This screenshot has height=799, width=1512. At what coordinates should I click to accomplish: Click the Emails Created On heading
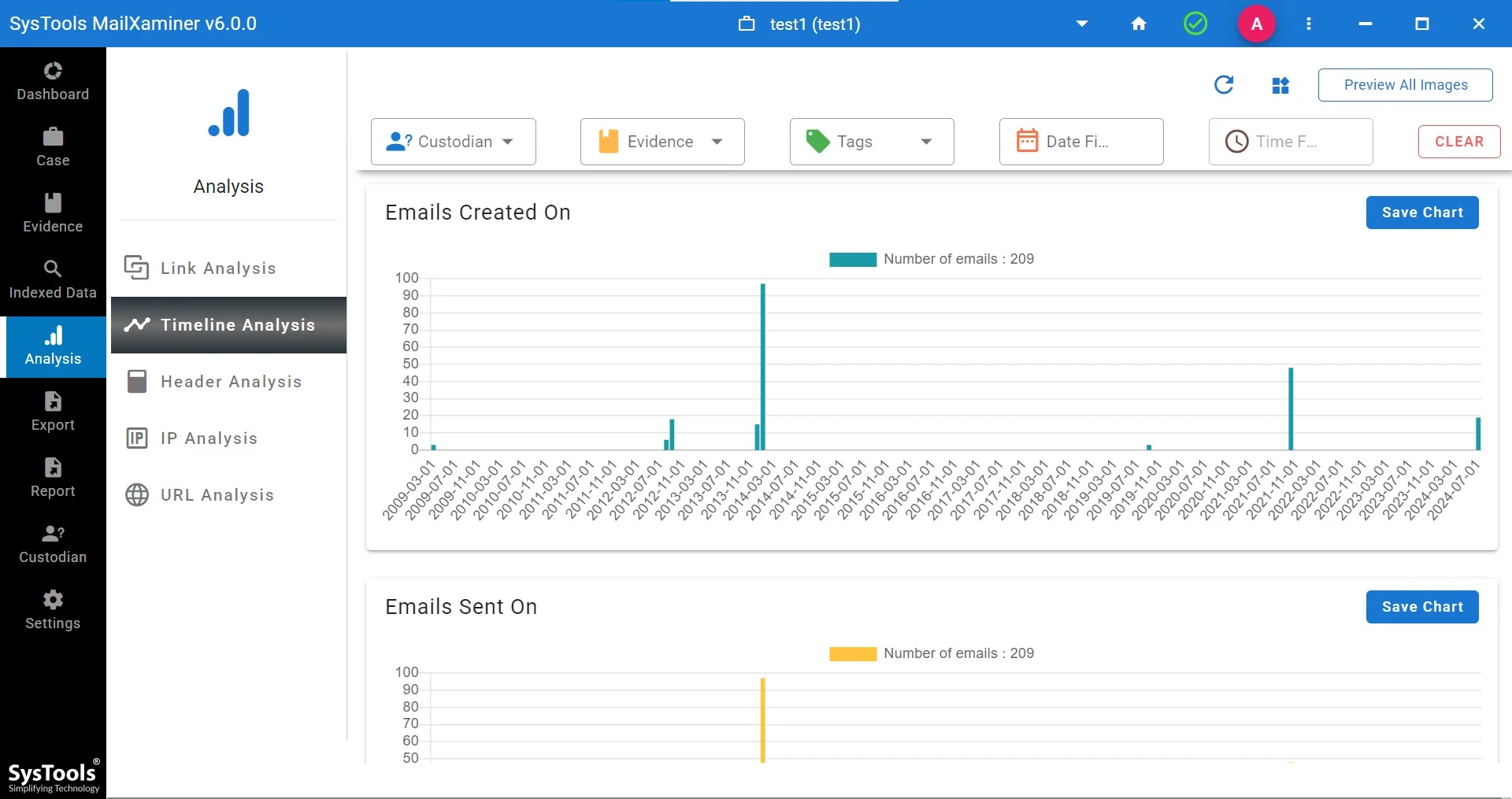[x=478, y=213]
